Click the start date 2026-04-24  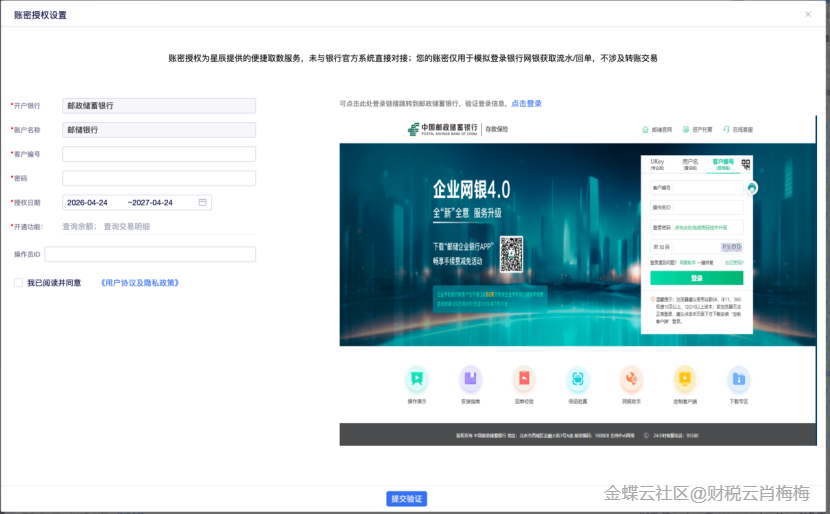(87, 202)
